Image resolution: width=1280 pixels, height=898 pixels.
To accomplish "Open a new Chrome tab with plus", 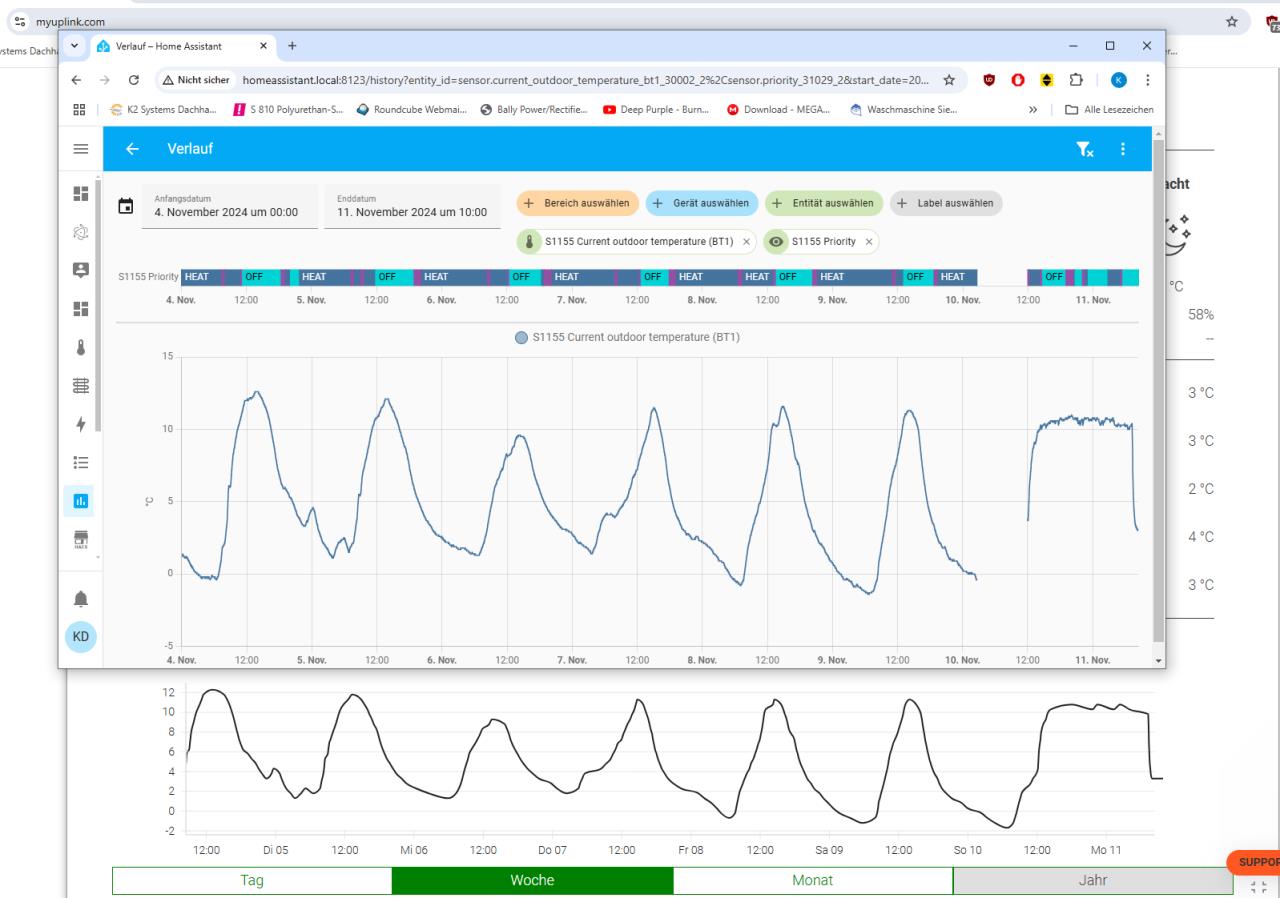I will pyautogui.click(x=293, y=46).
